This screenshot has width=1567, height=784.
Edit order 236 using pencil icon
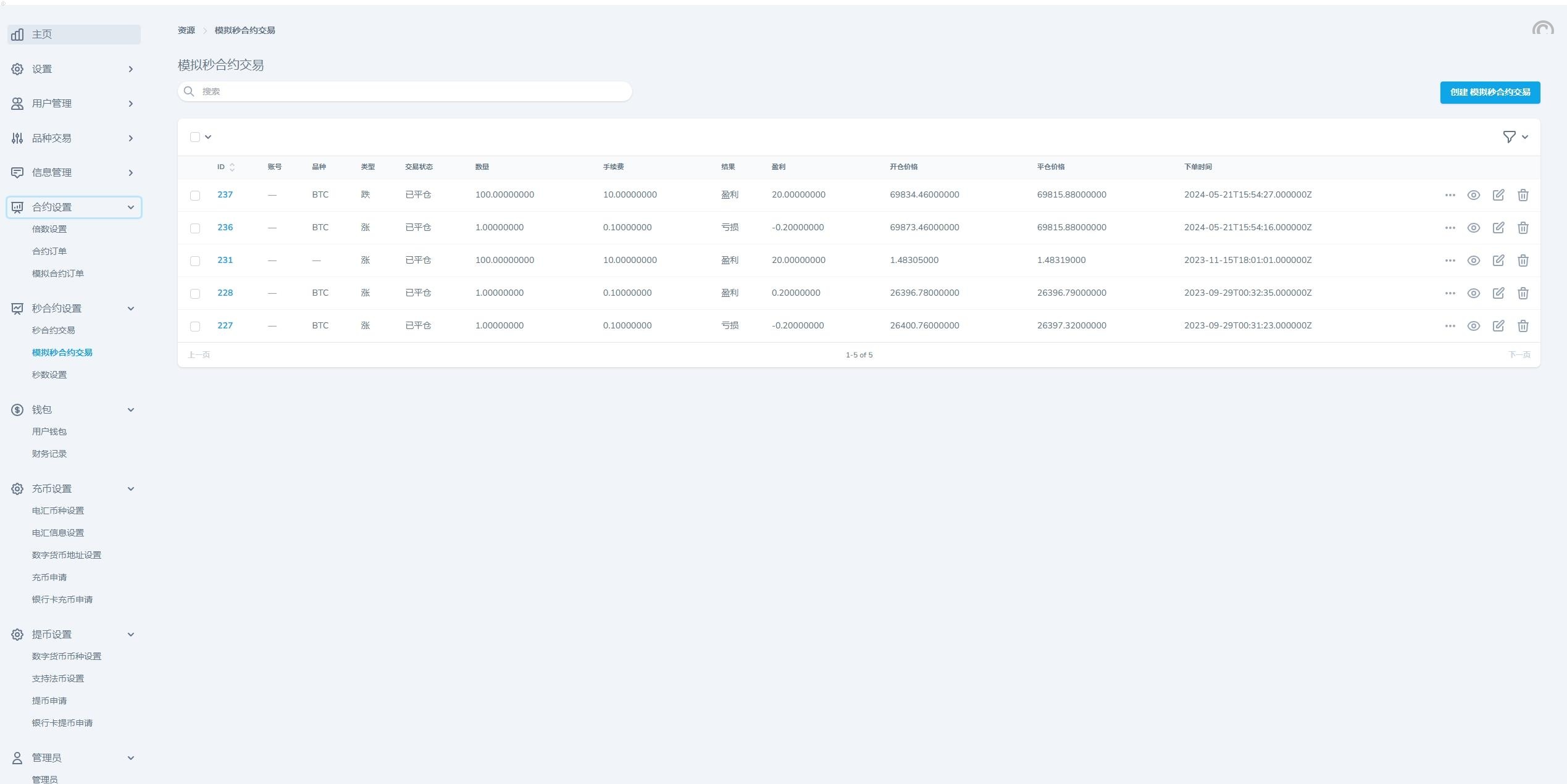pyautogui.click(x=1498, y=228)
